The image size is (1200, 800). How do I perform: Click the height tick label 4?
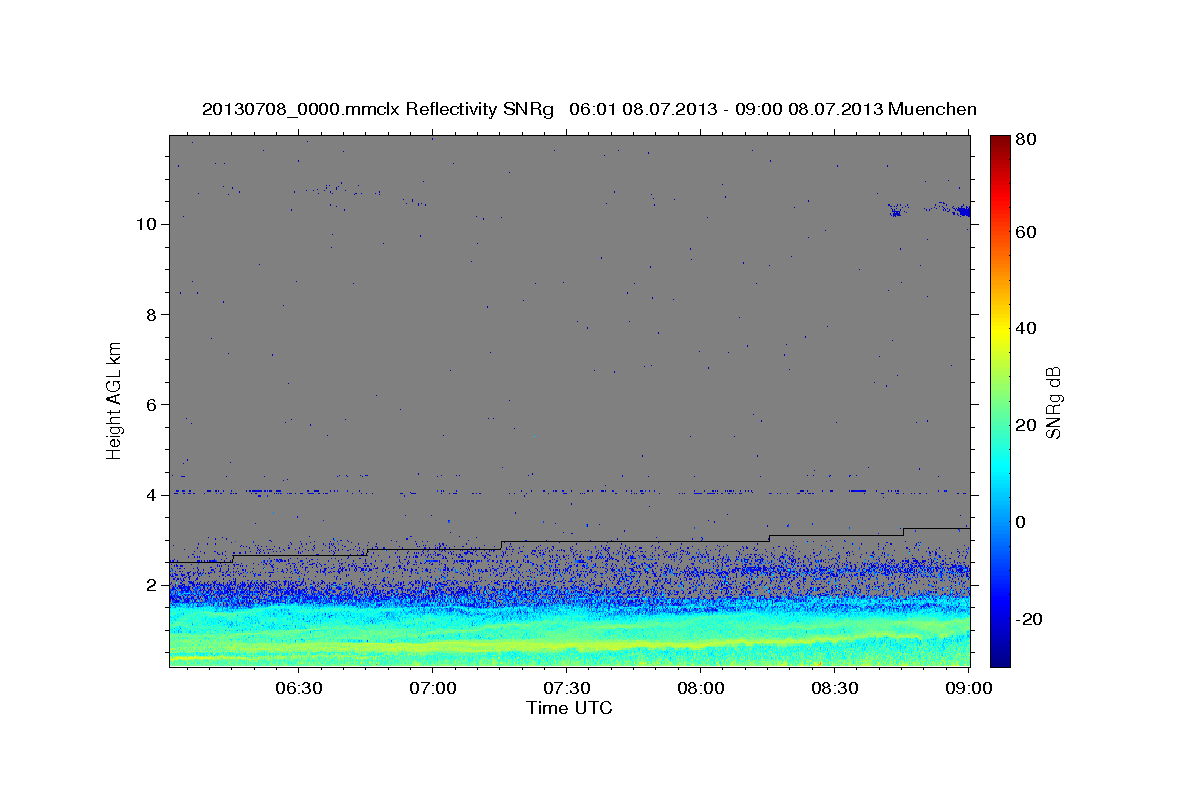coord(153,495)
